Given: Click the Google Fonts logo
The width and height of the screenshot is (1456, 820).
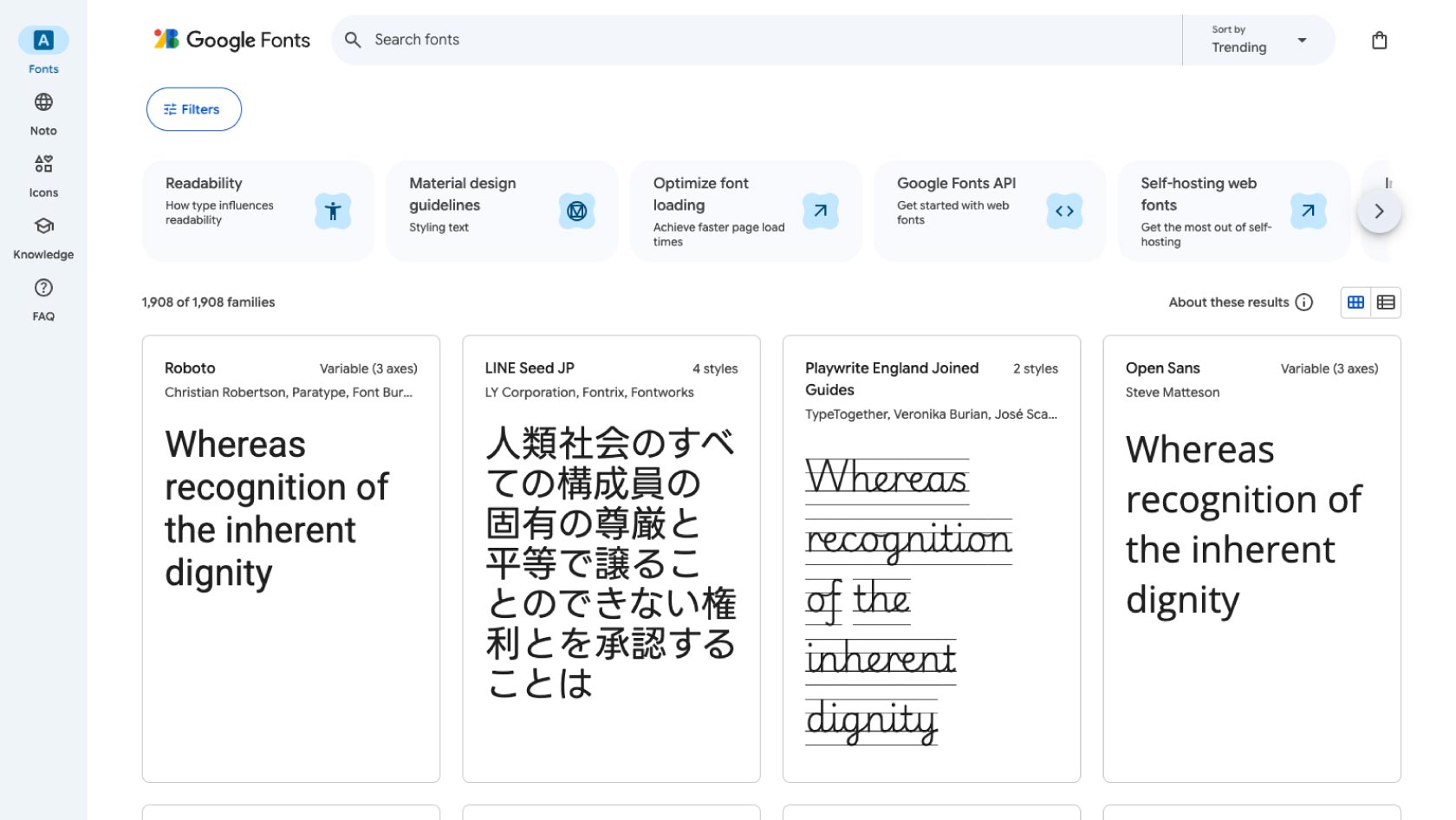Looking at the screenshot, I should point(232,40).
